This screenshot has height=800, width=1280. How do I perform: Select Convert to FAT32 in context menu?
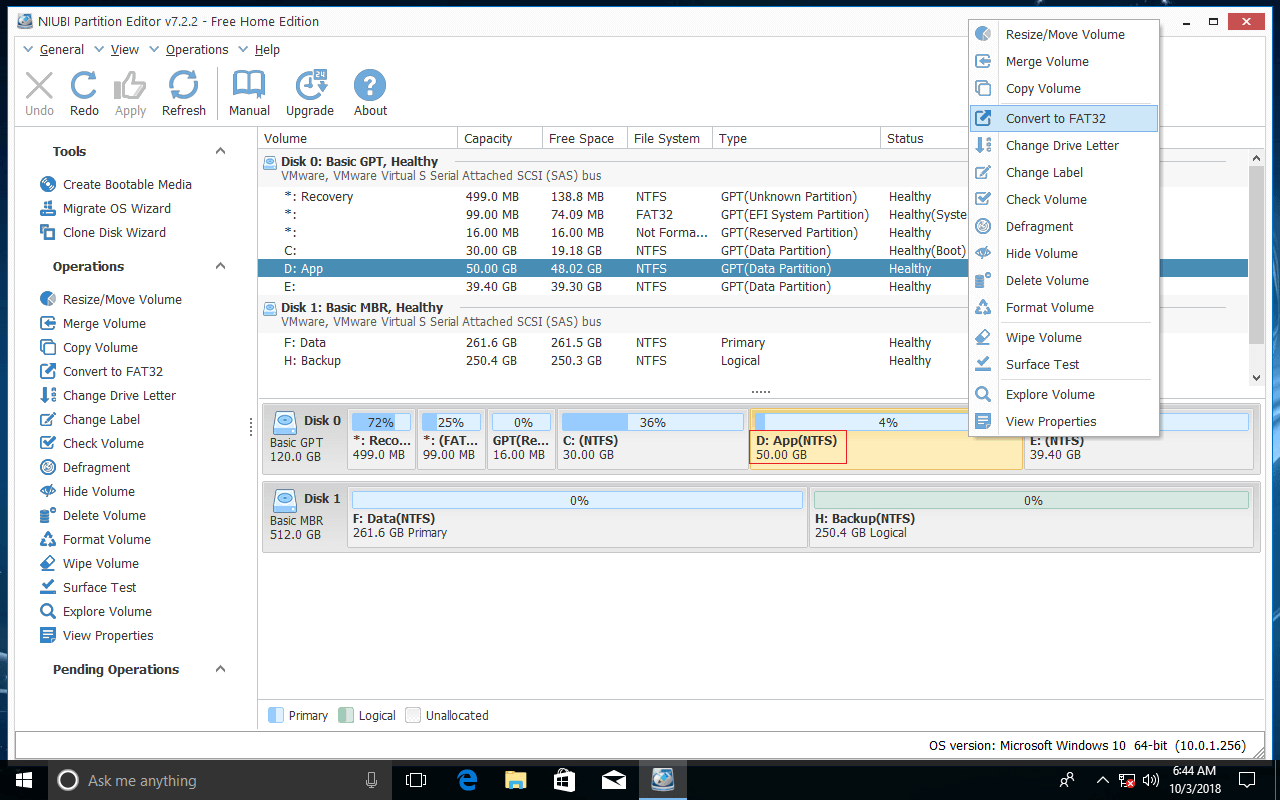click(1055, 118)
